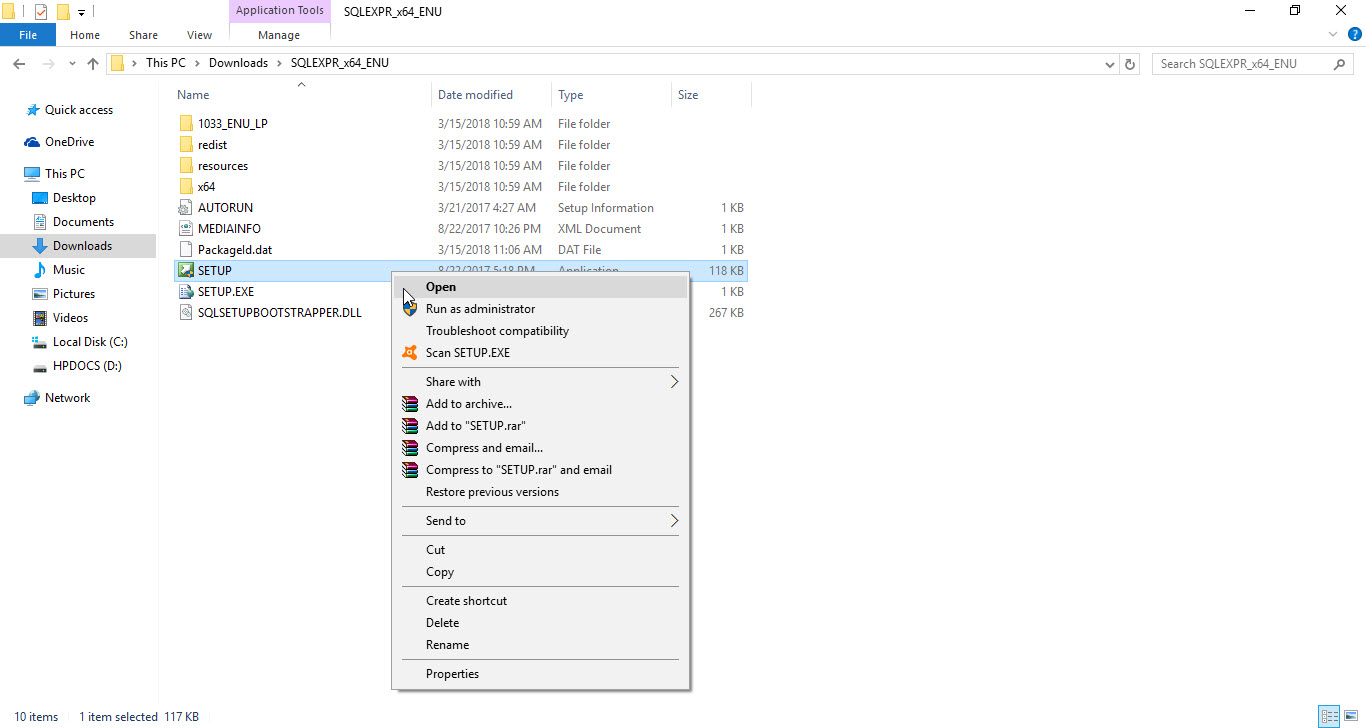The height and width of the screenshot is (728, 1366).
Task: Switch to the View ribbon tab
Action: coord(199,34)
